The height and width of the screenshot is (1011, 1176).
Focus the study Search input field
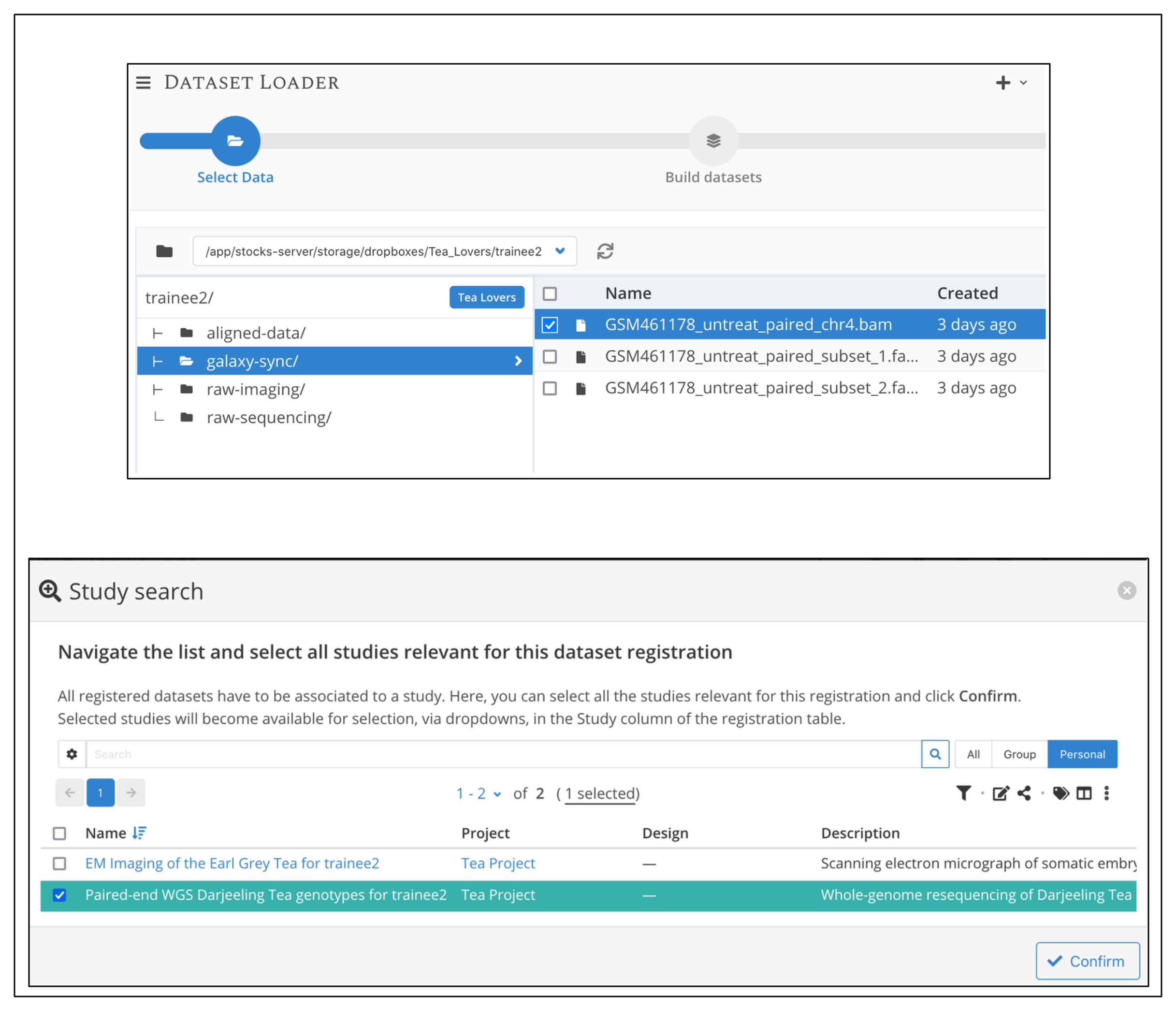click(x=504, y=754)
